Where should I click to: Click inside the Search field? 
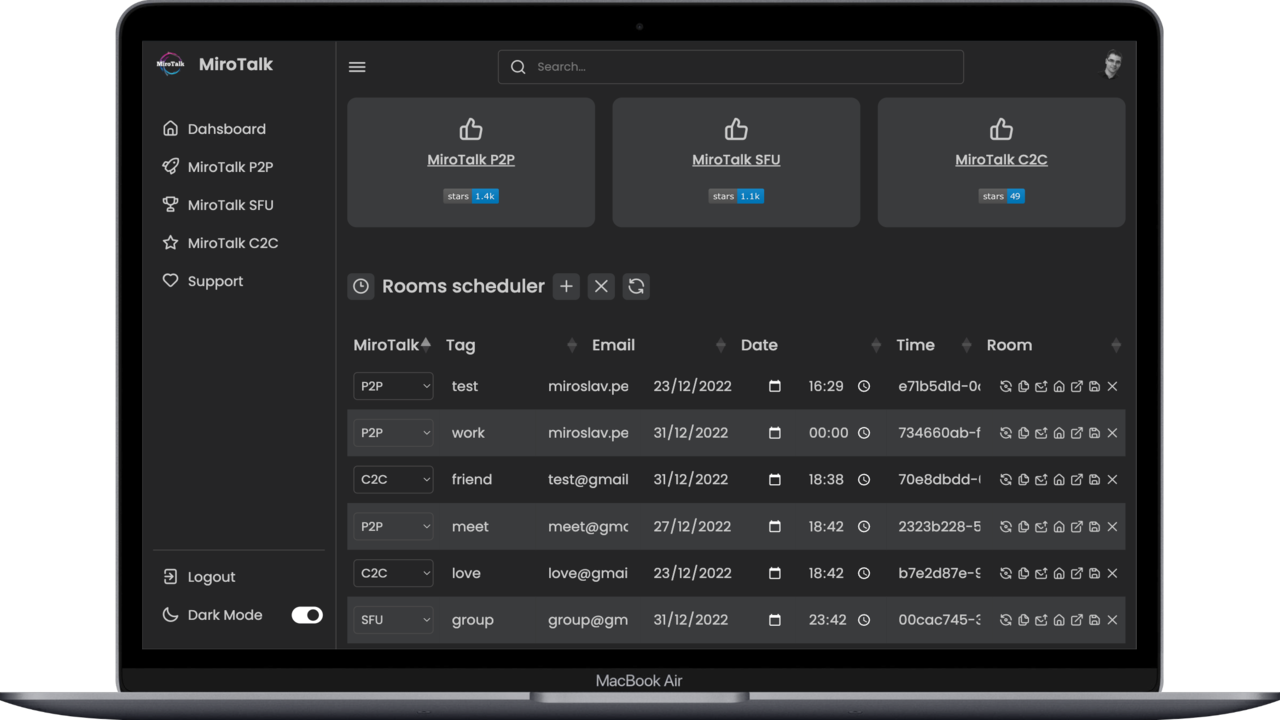(x=730, y=66)
